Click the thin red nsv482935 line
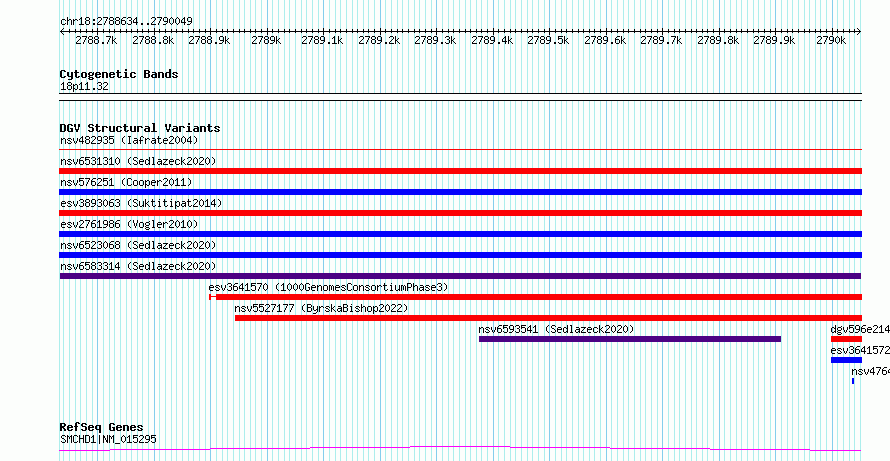Viewport: 890px width, 461px height. tap(461, 150)
